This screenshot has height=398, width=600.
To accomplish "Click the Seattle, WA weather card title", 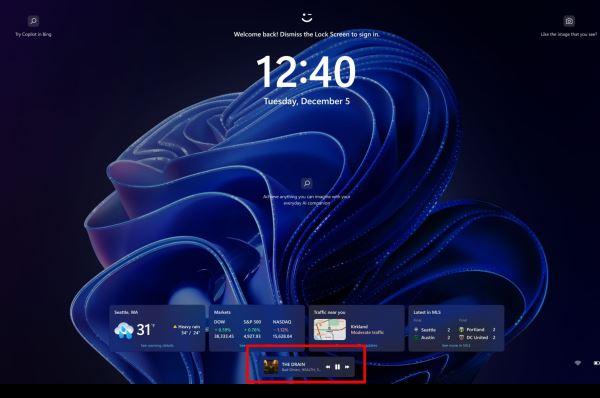I will [x=126, y=312].
